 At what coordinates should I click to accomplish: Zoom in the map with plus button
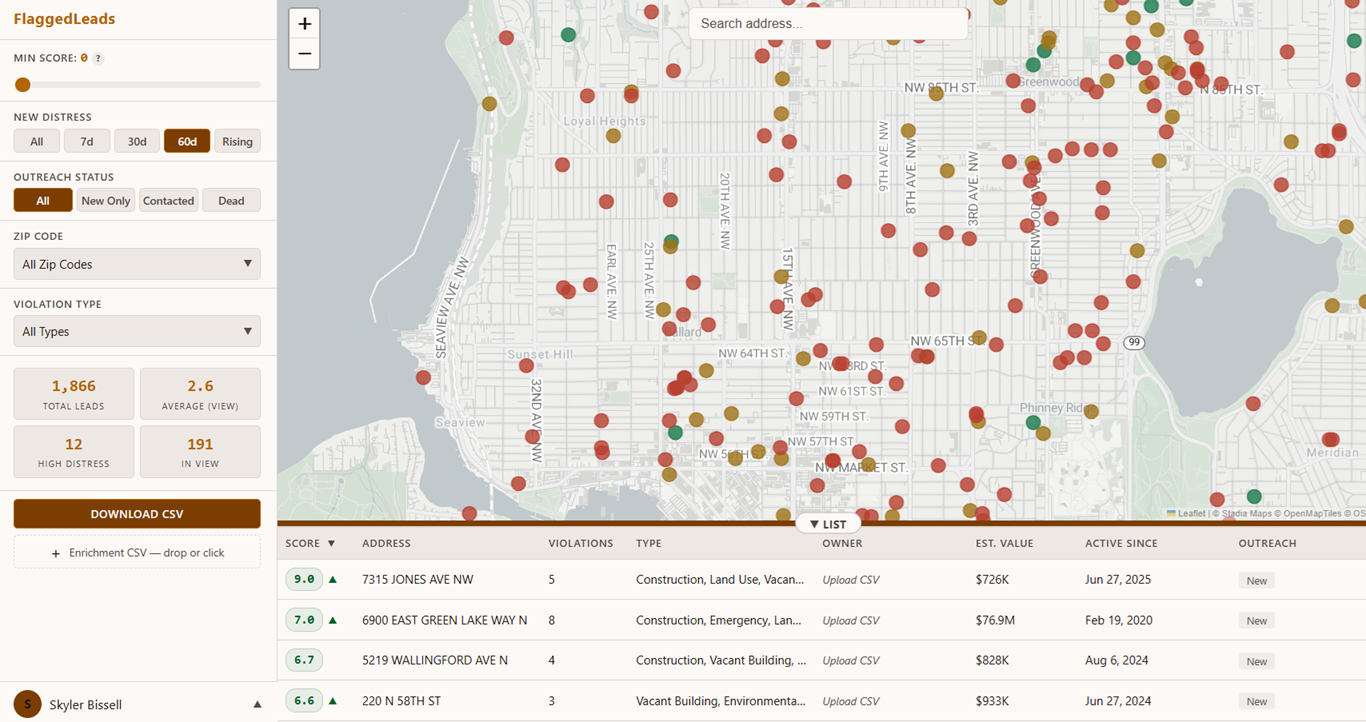[x=305, y=24]
